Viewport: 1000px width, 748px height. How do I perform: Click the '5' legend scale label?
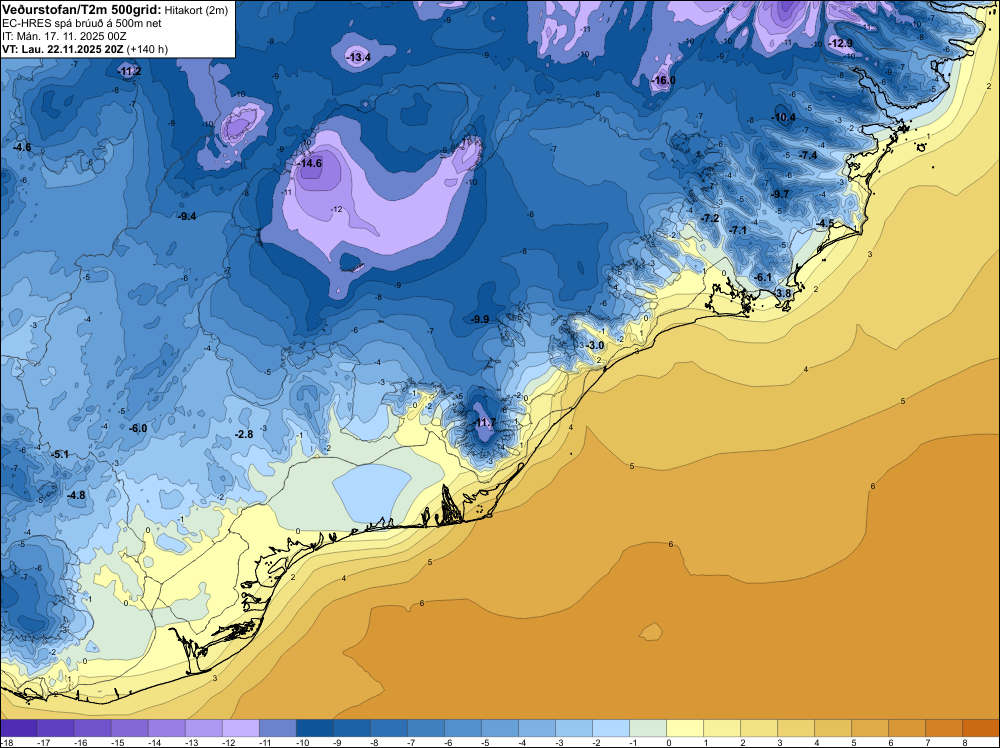coord(854,743)
